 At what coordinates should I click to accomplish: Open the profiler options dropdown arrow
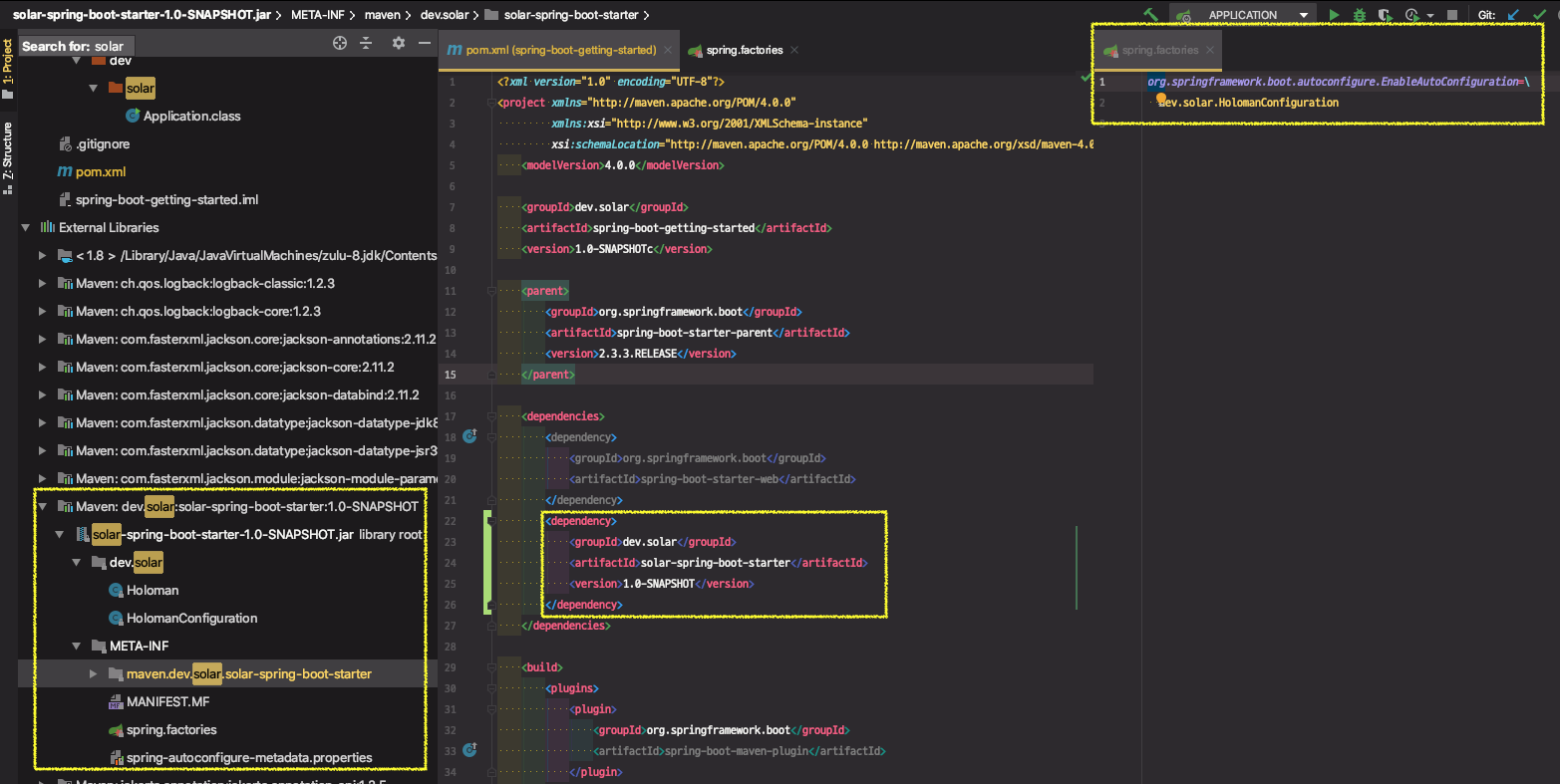coord(1430,16)
